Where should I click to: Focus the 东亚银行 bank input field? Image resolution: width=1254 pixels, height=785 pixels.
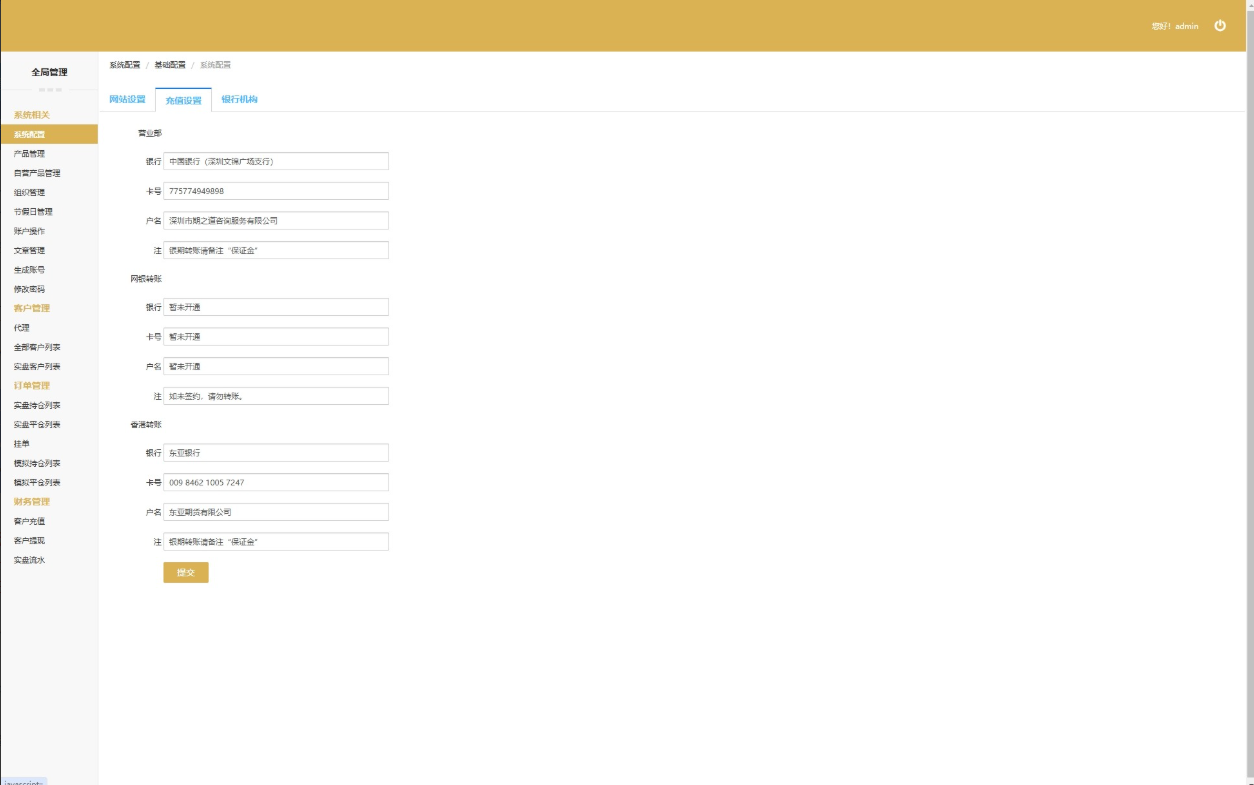[x=275, y=453]
